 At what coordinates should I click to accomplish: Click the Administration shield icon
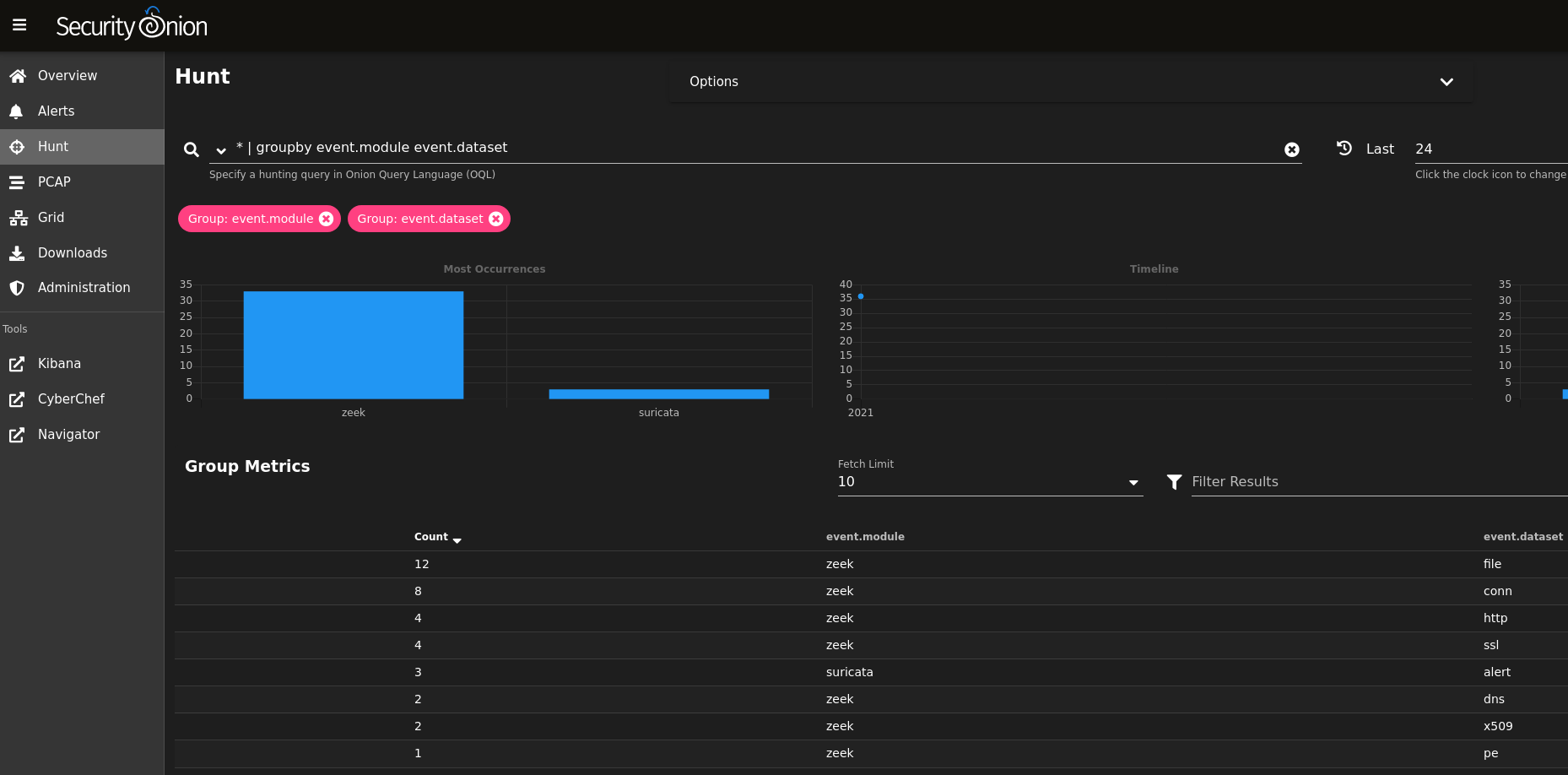[17, 288]
